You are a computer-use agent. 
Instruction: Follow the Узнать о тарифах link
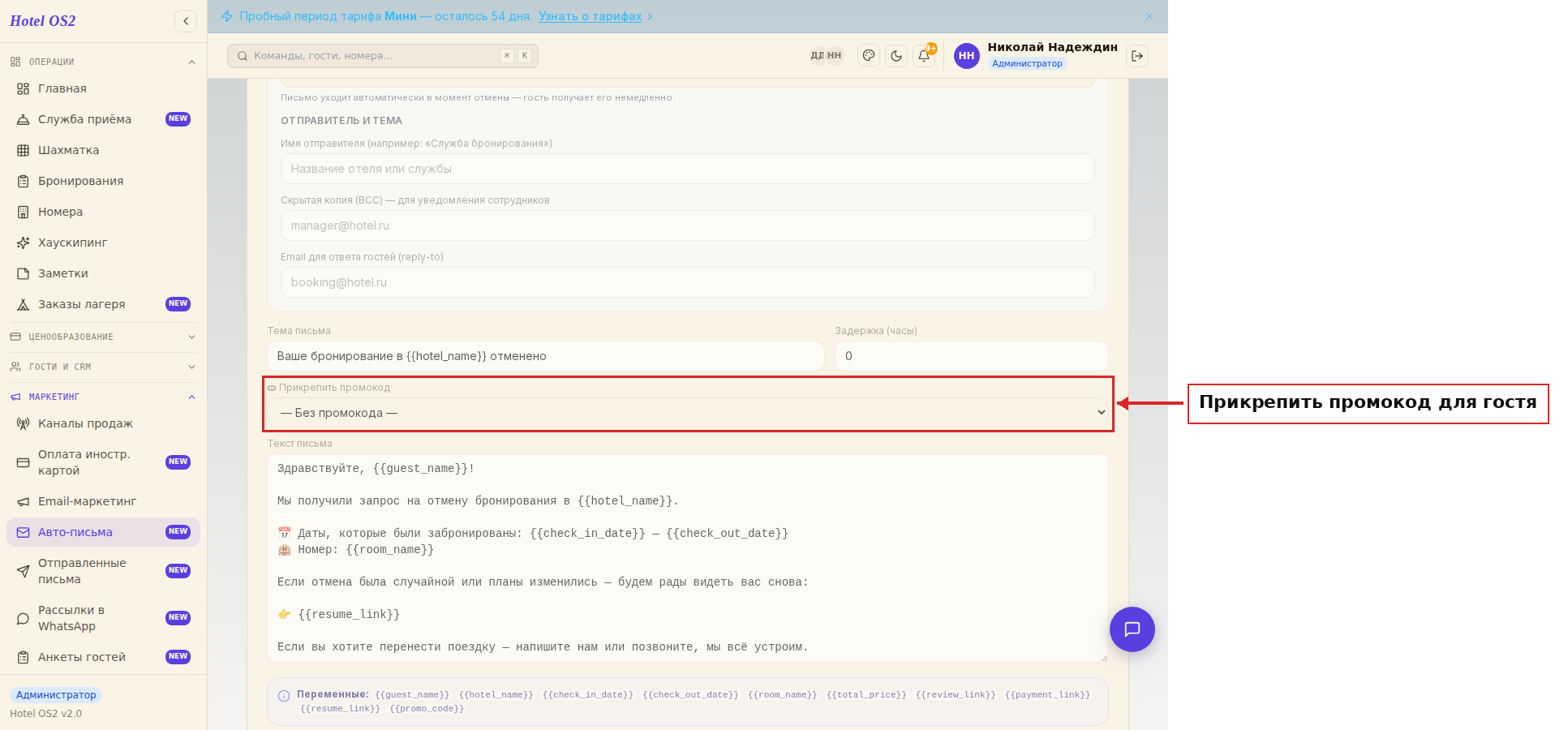tap(590, 16)
